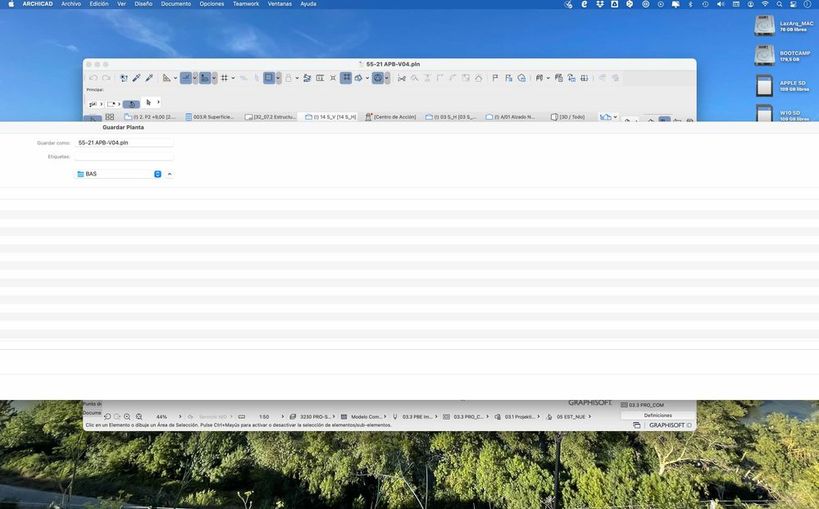Toggle the guide lines button
819x509 pixels.
[x=186, y=78]
